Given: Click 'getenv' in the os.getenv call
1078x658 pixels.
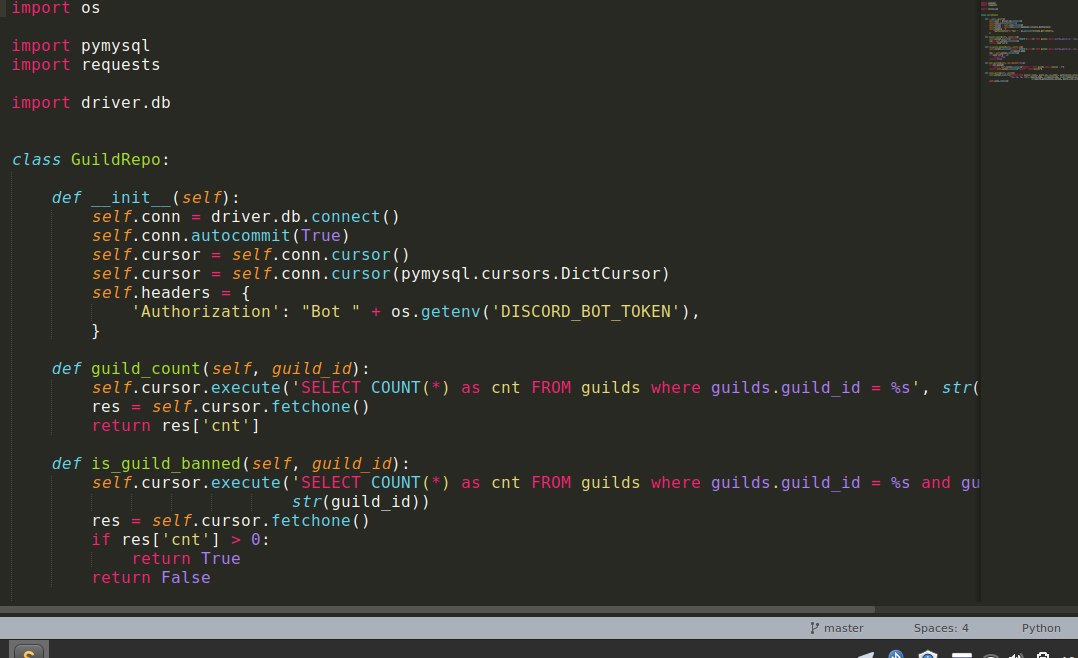Looking at the screenshot, I should click(450, 311).
